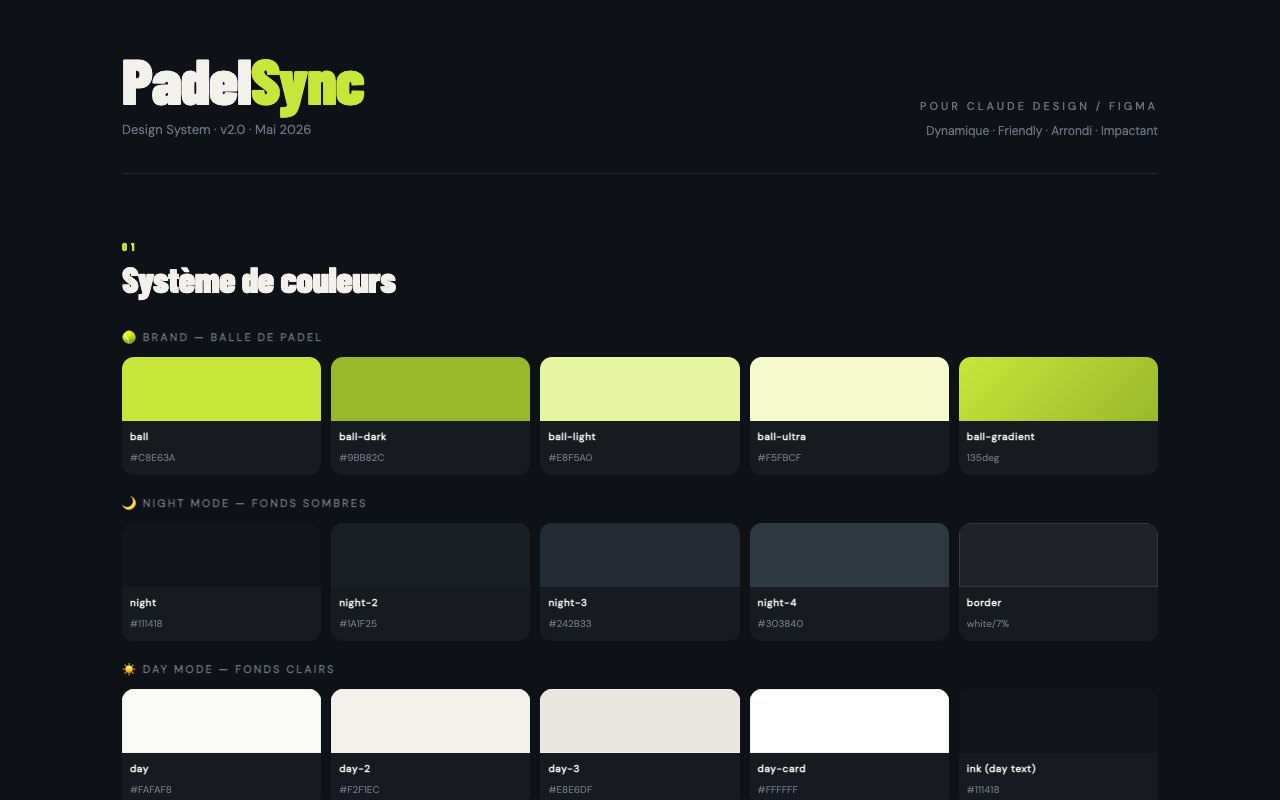Click hex value #F5FBCF
The image size is (1280, 800).
[x=780, y=458]
